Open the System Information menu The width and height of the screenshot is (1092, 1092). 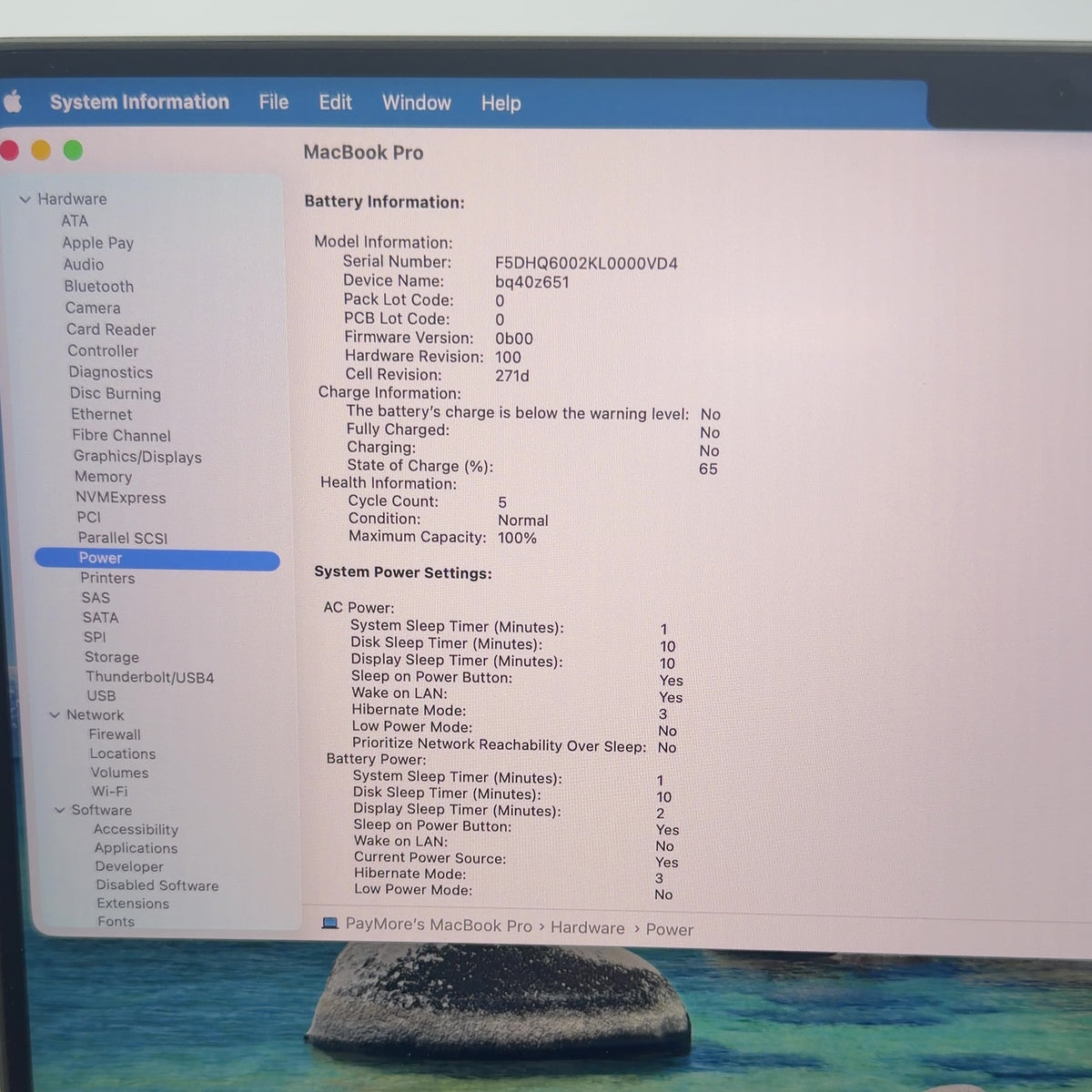coord(139,102)
